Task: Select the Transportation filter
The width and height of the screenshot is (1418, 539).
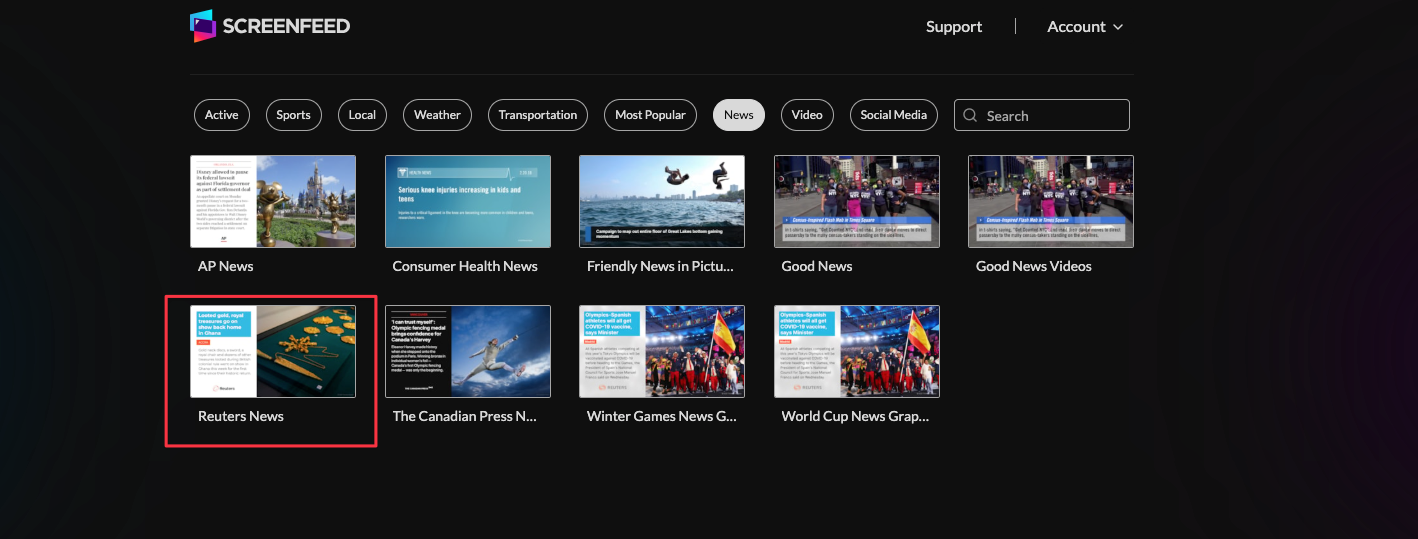Action: (538, 115)
